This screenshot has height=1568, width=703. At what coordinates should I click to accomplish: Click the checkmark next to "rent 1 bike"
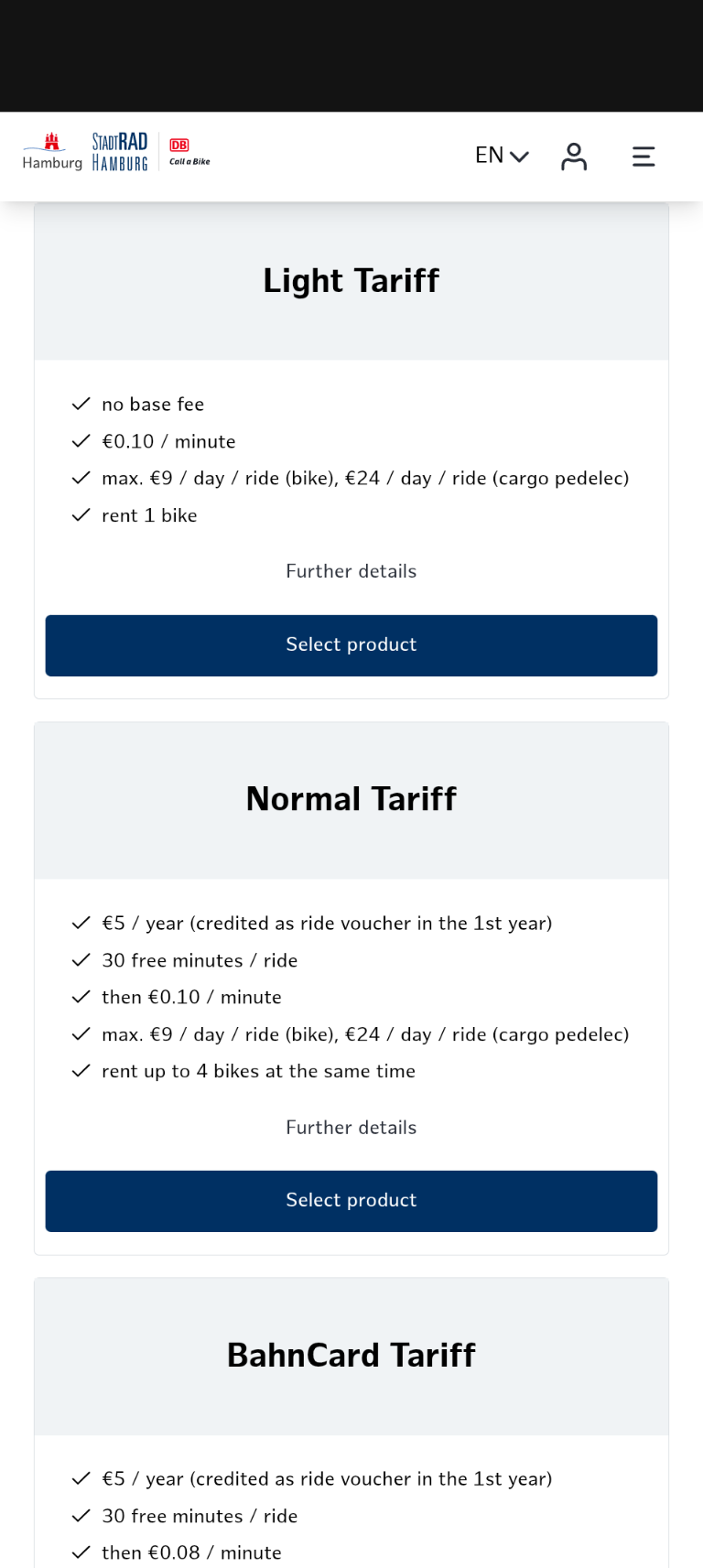pyautogui.click(x=81, y=515)
